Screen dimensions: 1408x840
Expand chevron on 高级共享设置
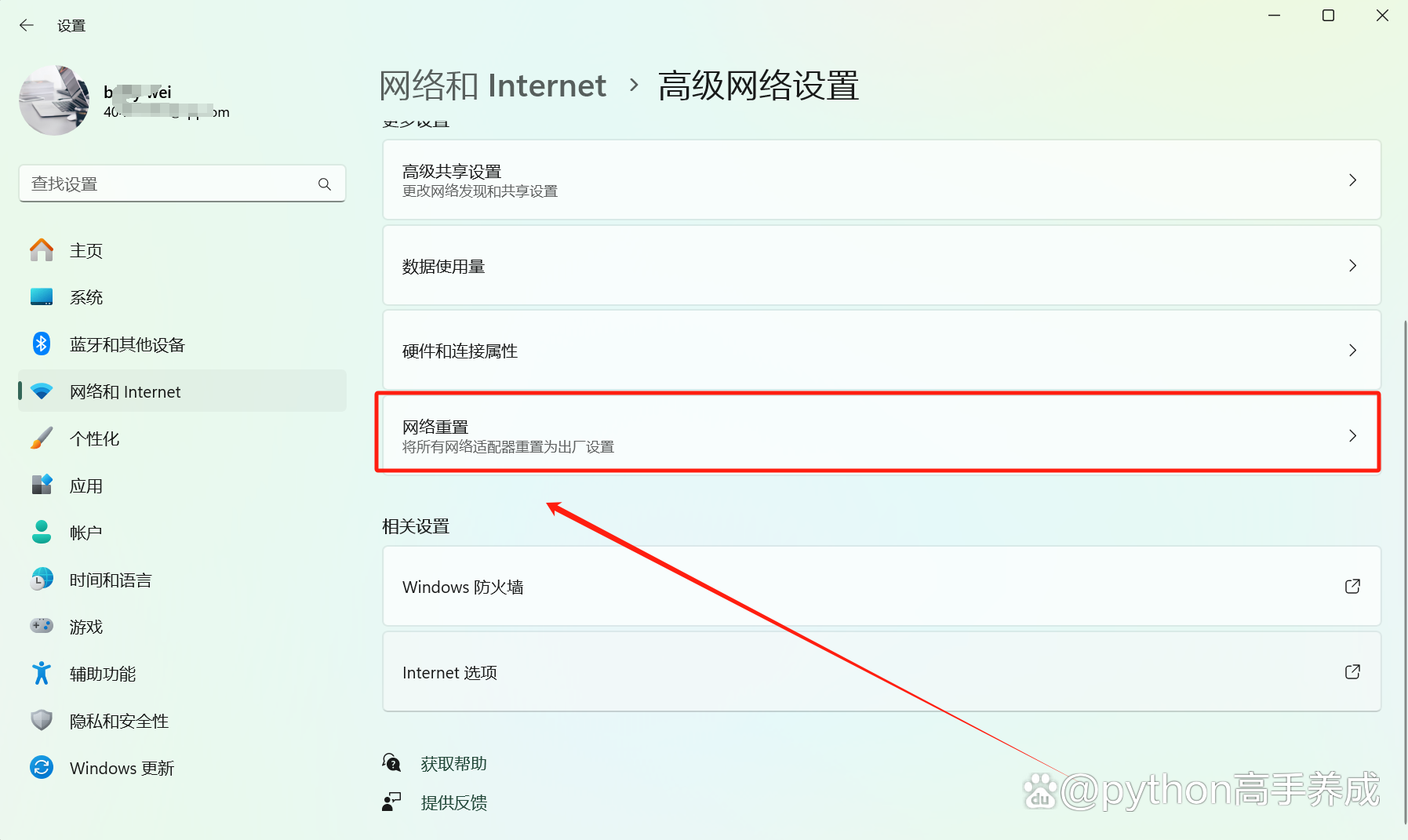(1352, 180)
